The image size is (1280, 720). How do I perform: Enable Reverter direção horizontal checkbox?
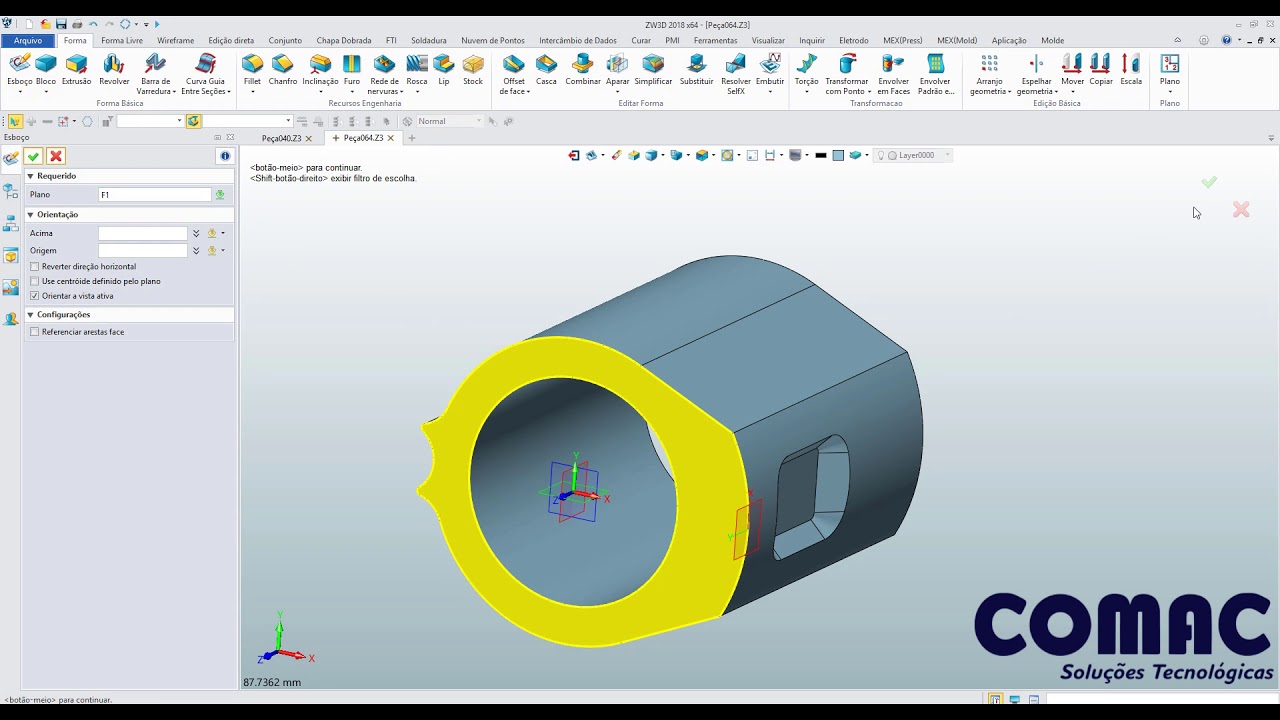point(35,267)
